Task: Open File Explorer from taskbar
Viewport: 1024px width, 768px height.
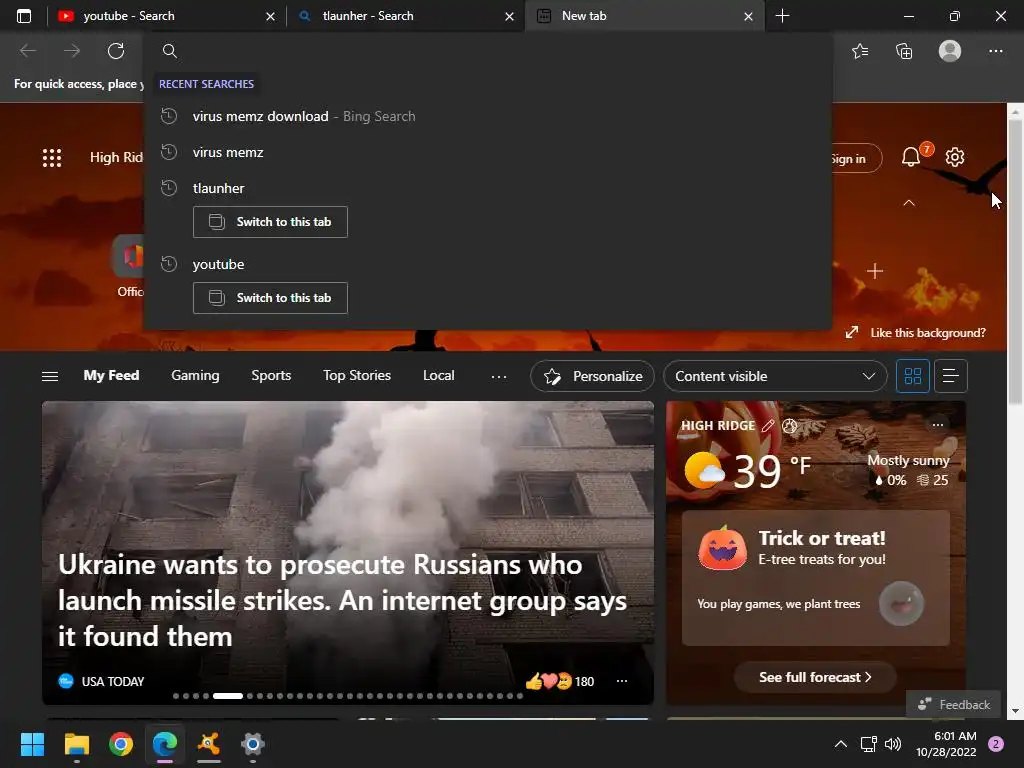Action: 76,744
